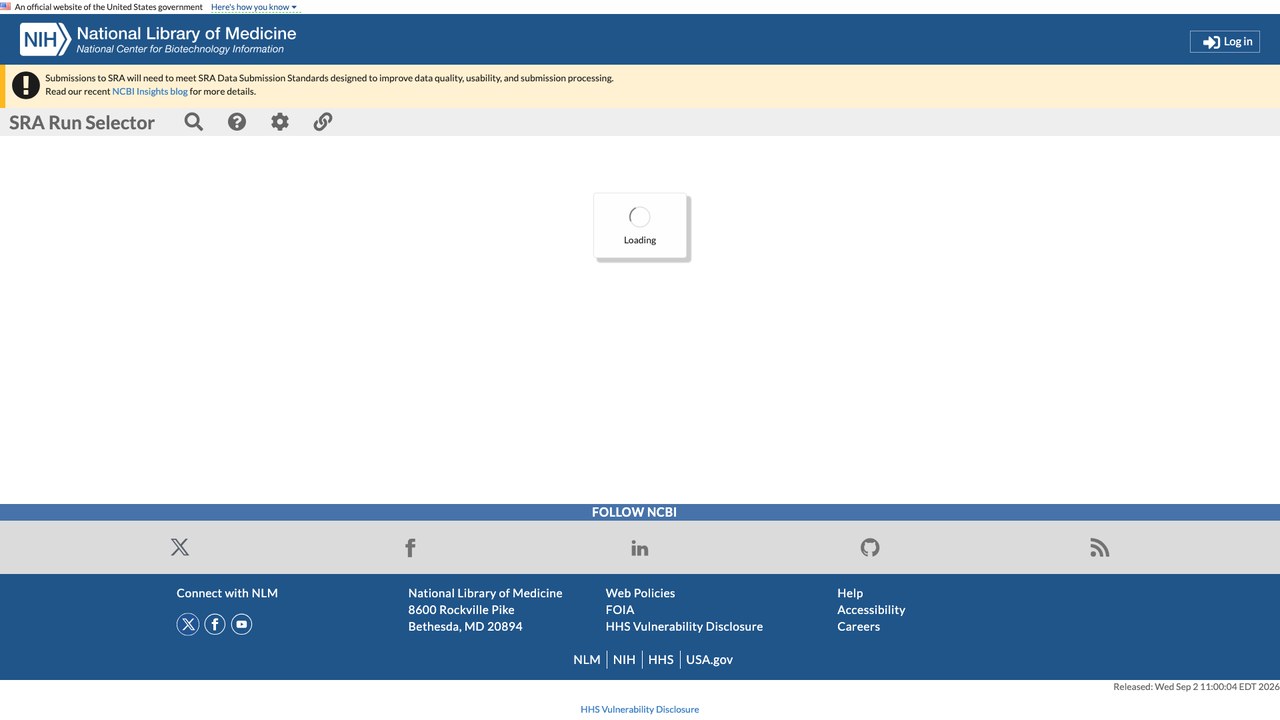
Task: Open the NCBI GitHub icon
Action: (870, 547)
